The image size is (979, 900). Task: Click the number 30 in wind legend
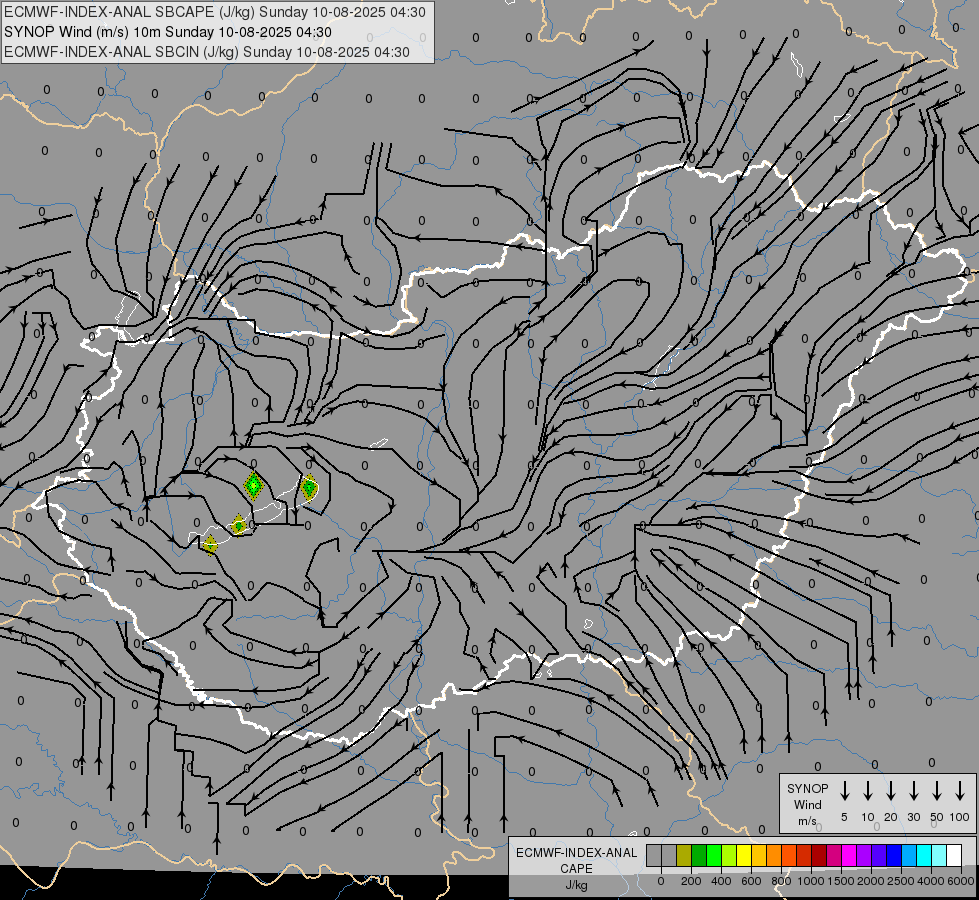click(x=913, y=817)
